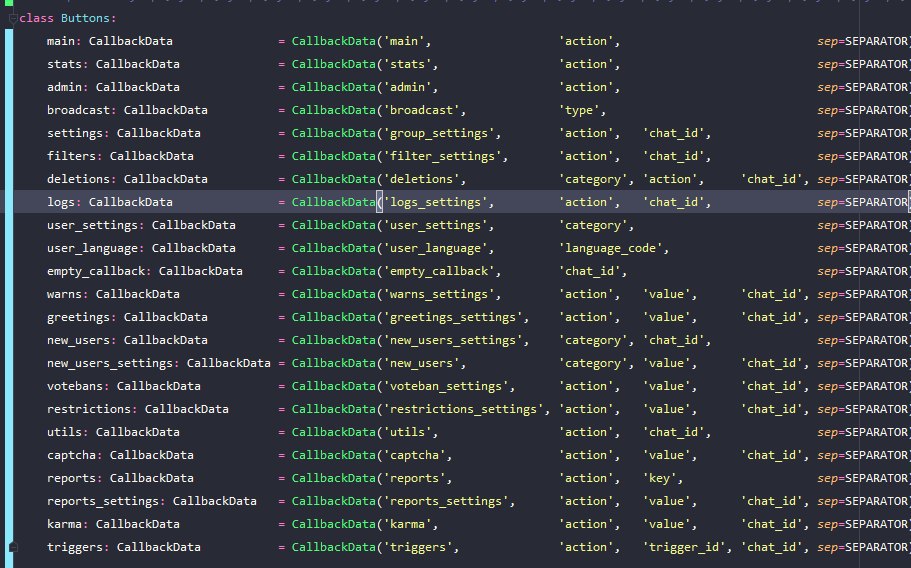Click the 'key' string in reports row

pyautogui.click(x=659, y=478)
